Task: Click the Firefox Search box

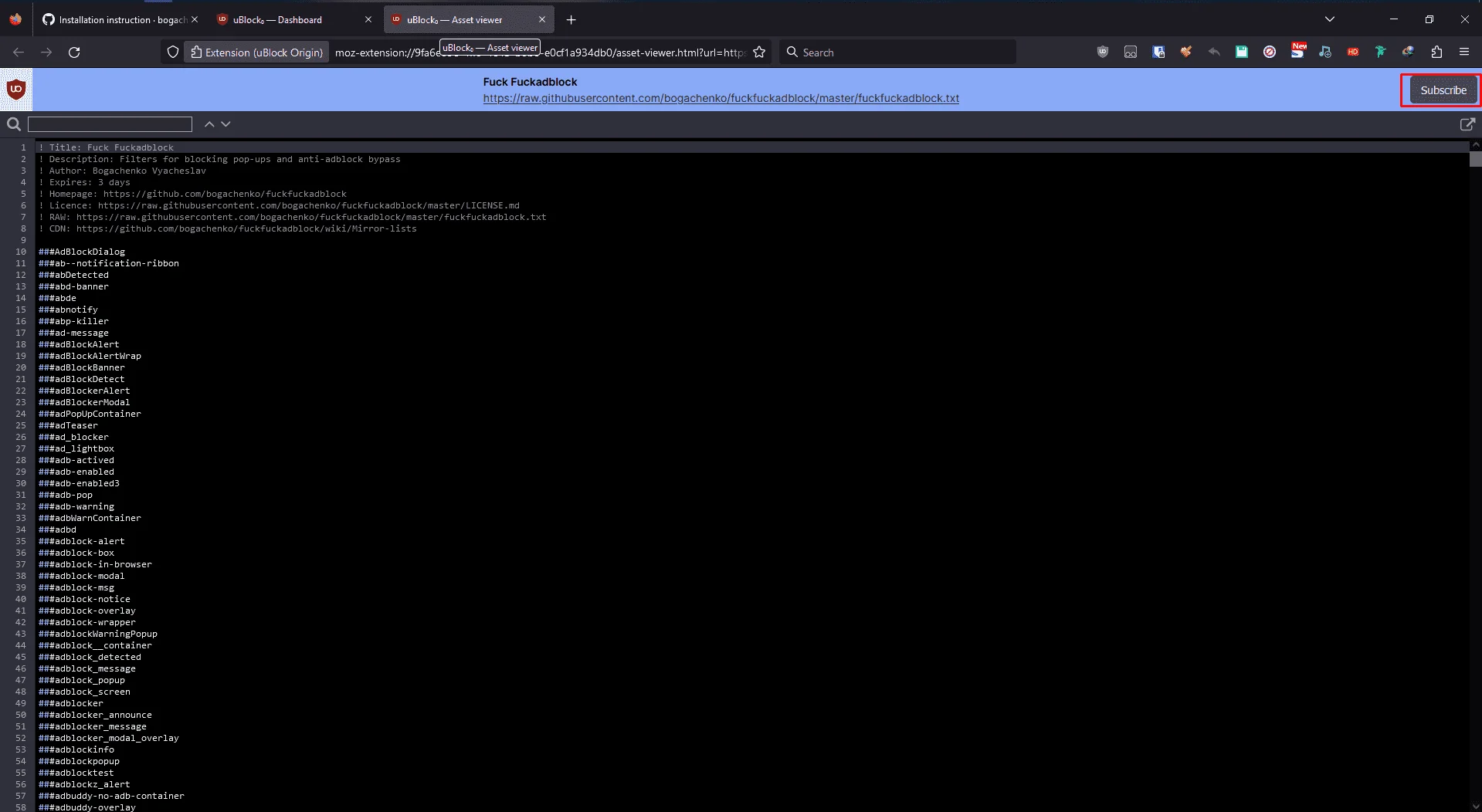Action: coord(897,52)
